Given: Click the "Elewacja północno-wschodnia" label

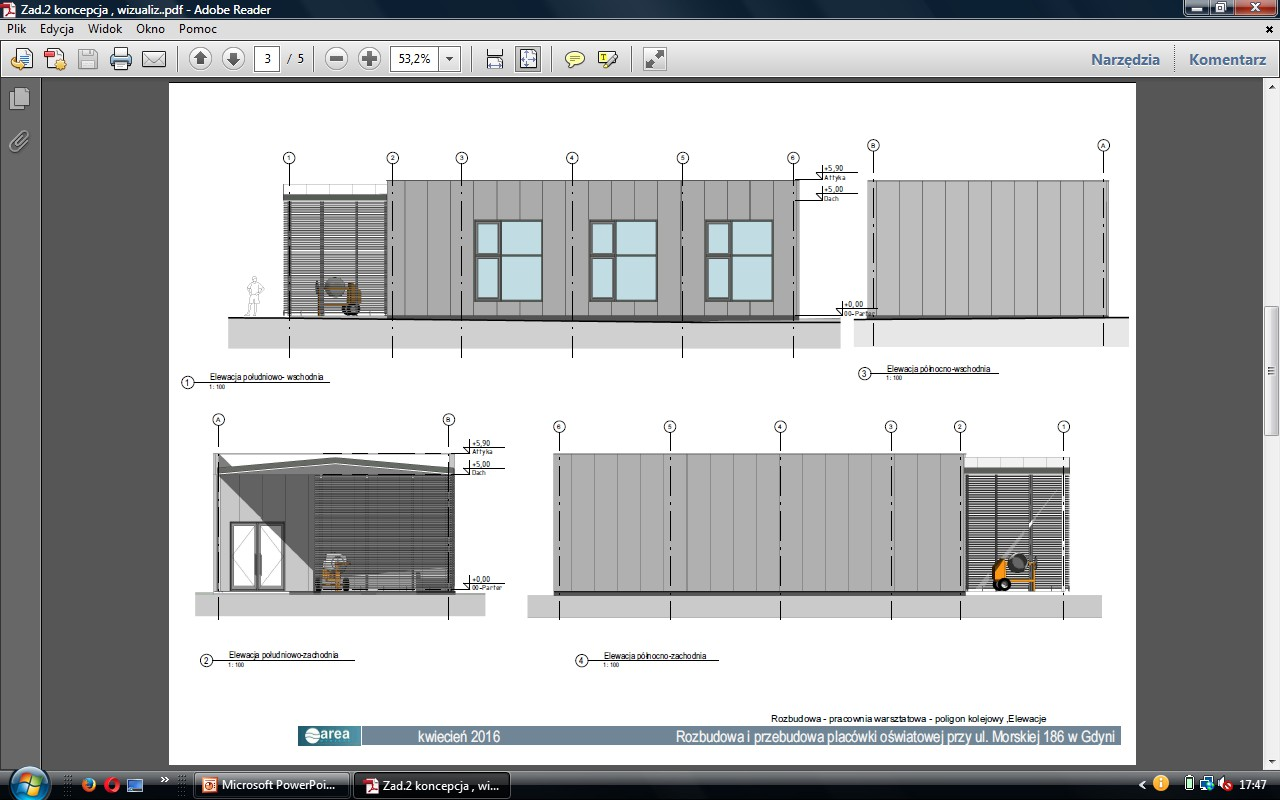Looking at the screenshot, I should pos(939,369).
